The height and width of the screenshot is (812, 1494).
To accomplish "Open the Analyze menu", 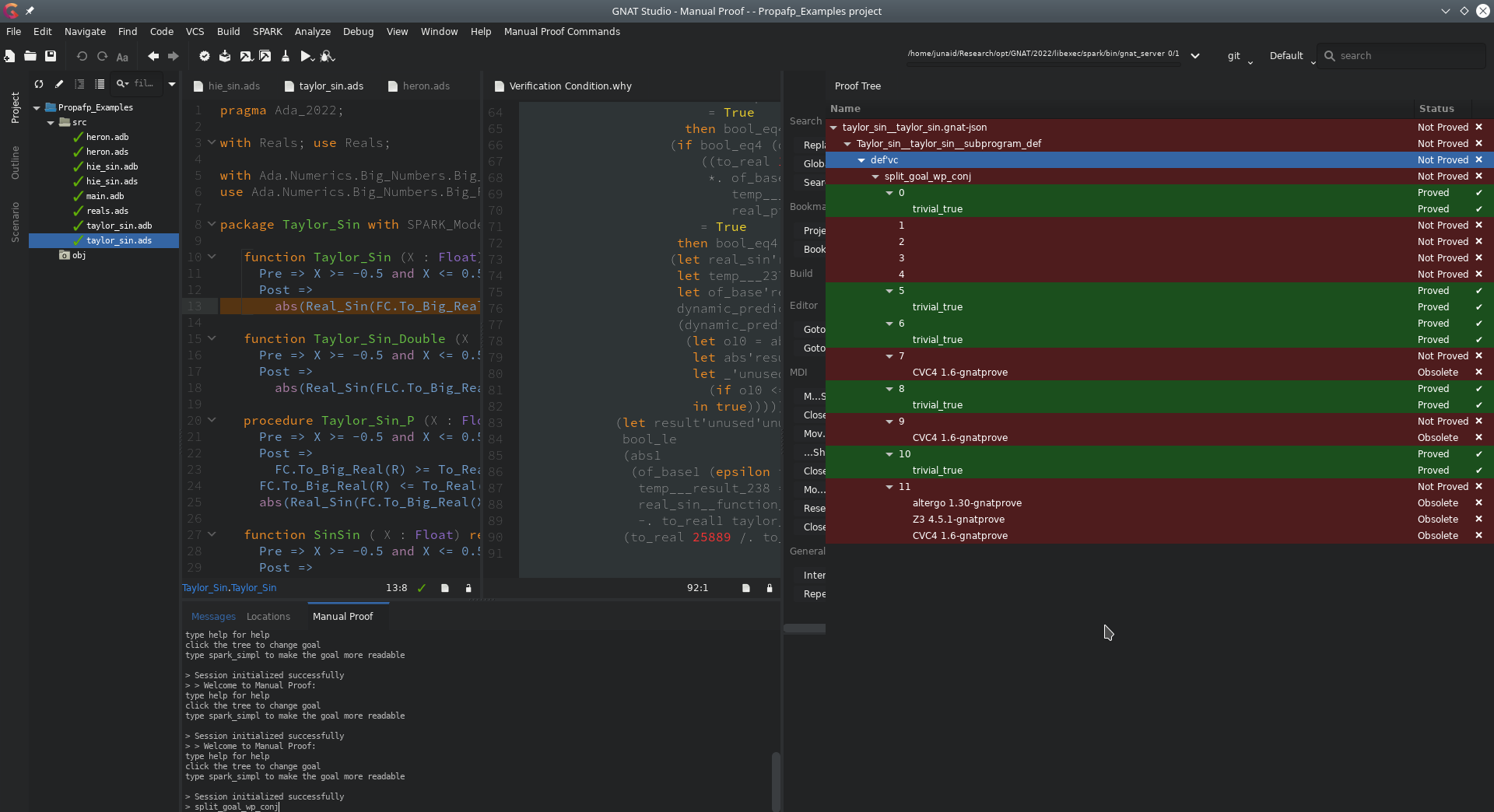I will pos(313,32).
